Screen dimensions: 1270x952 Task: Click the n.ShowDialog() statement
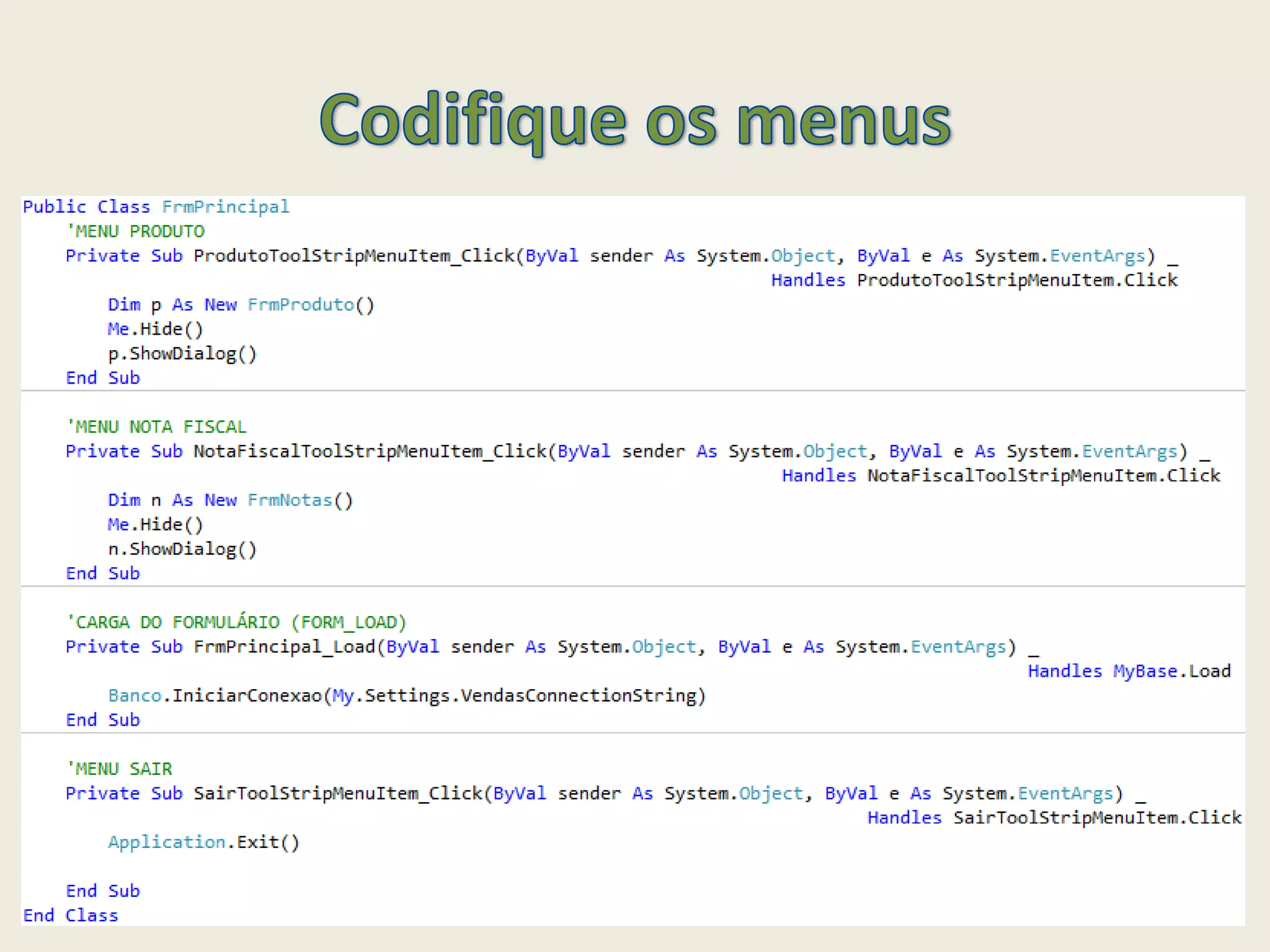tap(182, 549)
